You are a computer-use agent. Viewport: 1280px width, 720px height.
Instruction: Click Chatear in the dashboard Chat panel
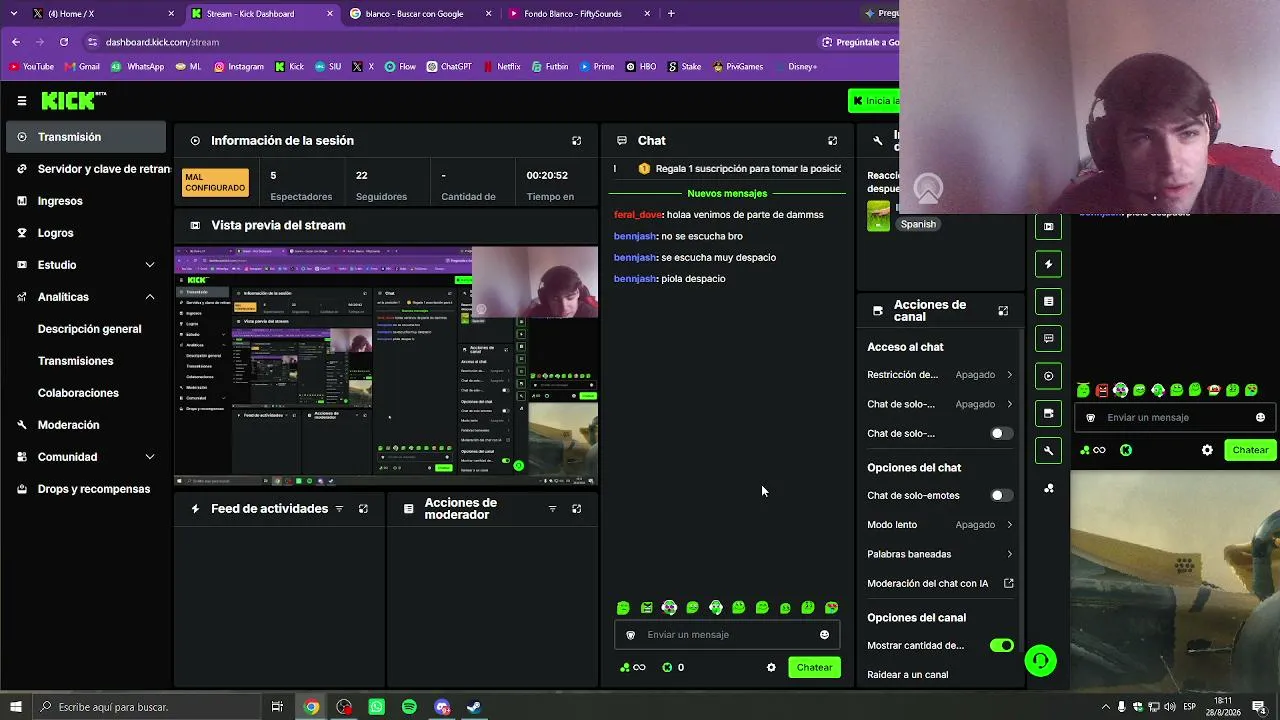(814, 668)
